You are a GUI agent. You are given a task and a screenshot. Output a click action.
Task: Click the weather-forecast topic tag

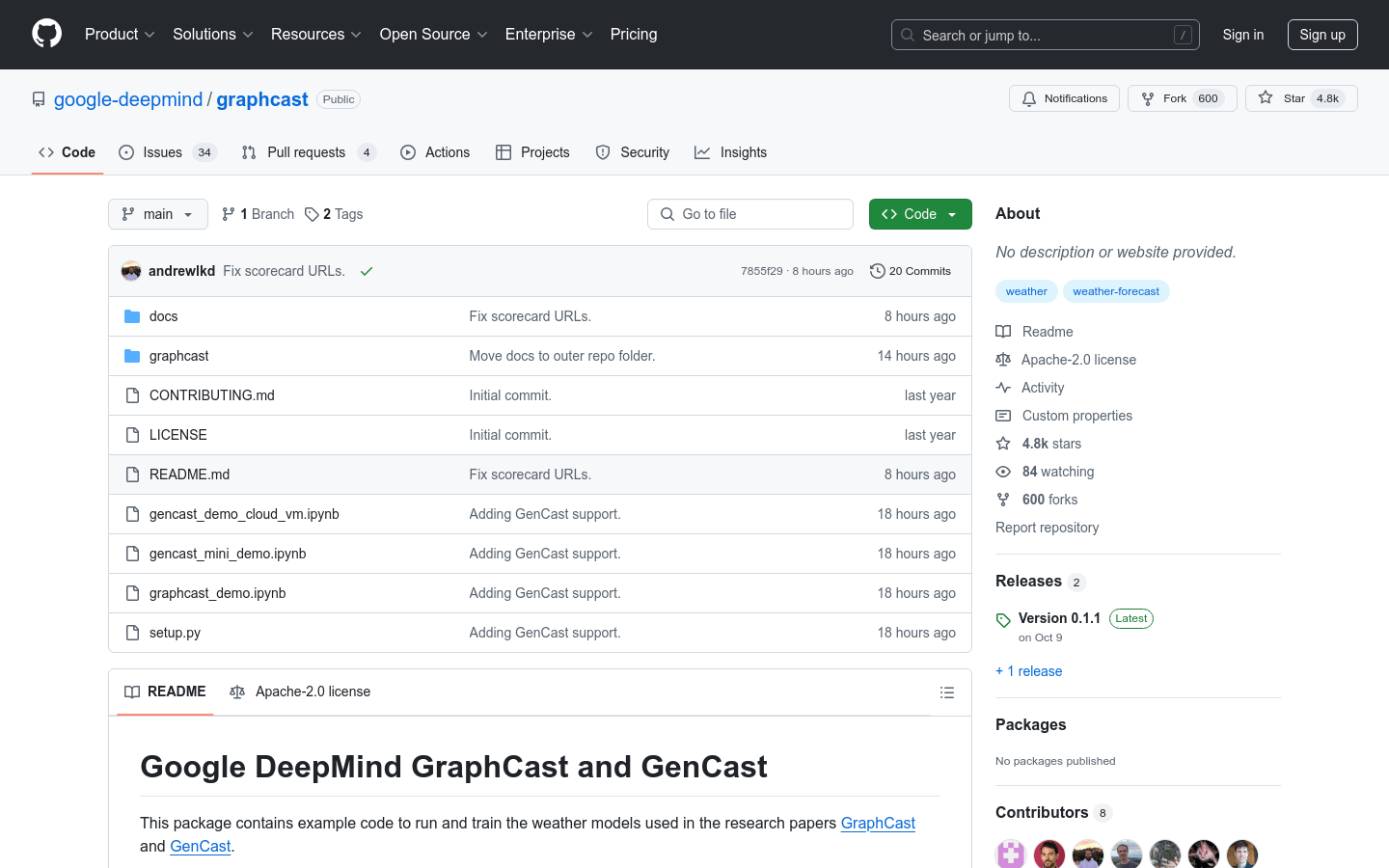[x=1116, y=291]
